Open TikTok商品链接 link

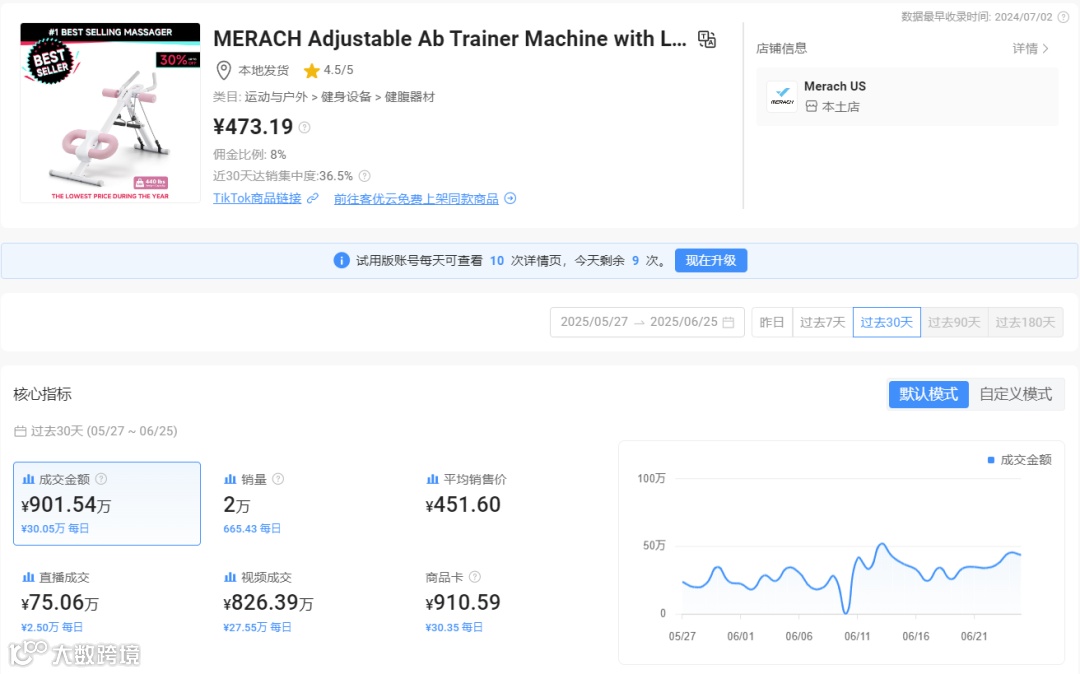[257, 198]
